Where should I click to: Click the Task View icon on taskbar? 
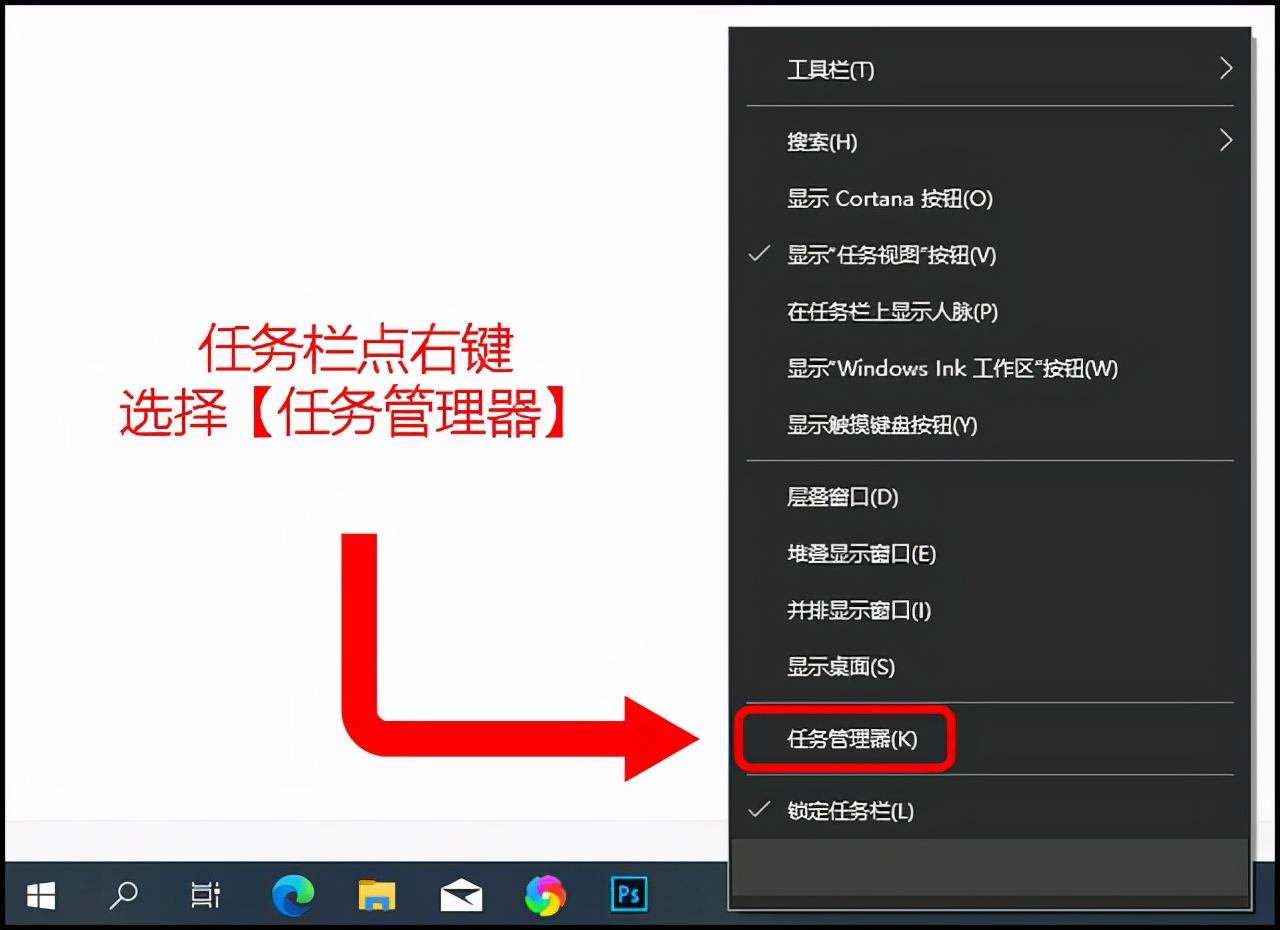tap(204, 896)
